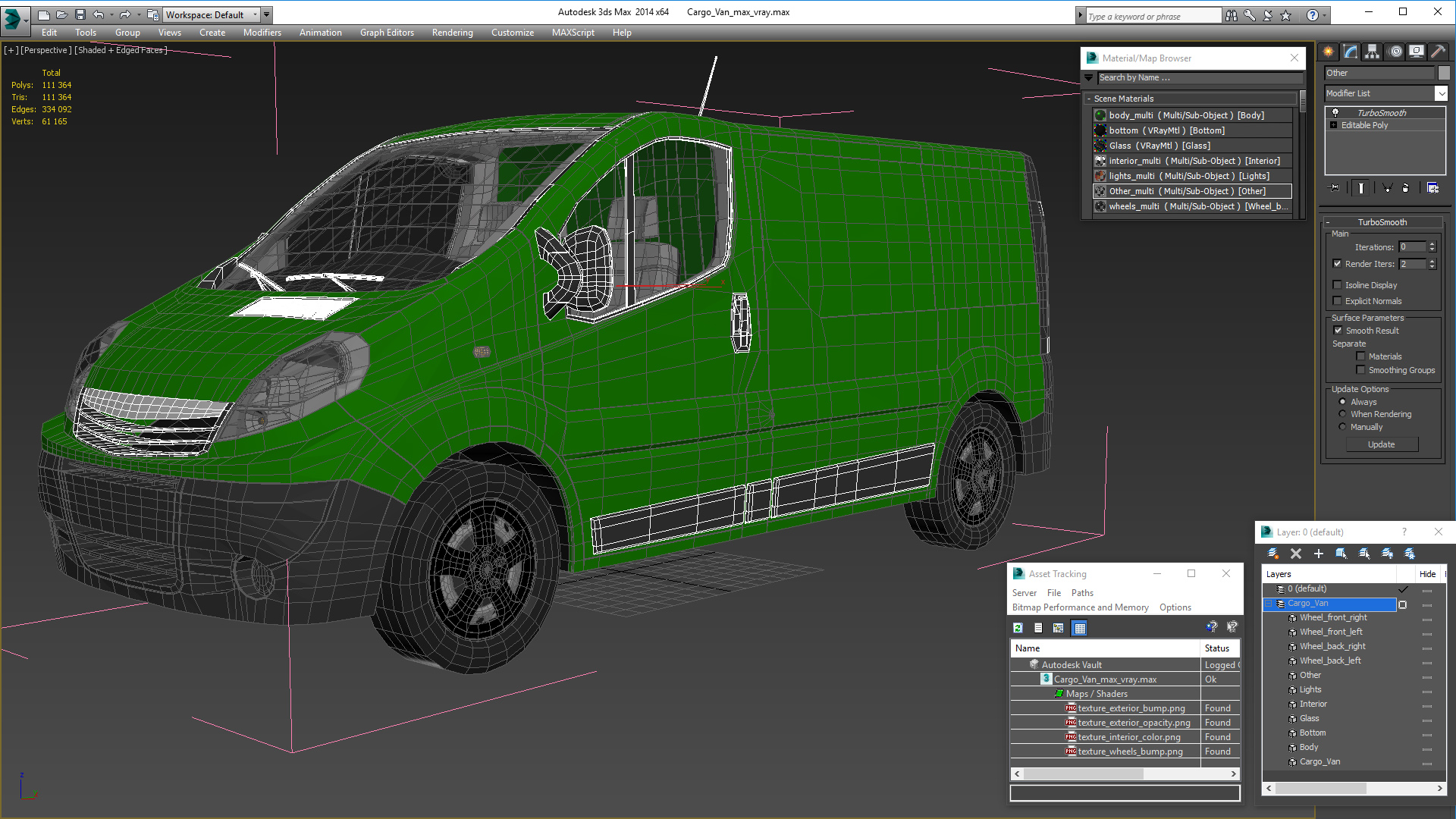Add selected objects to highlighted layer
The image size is (1456, 819).
(1319, 554)
